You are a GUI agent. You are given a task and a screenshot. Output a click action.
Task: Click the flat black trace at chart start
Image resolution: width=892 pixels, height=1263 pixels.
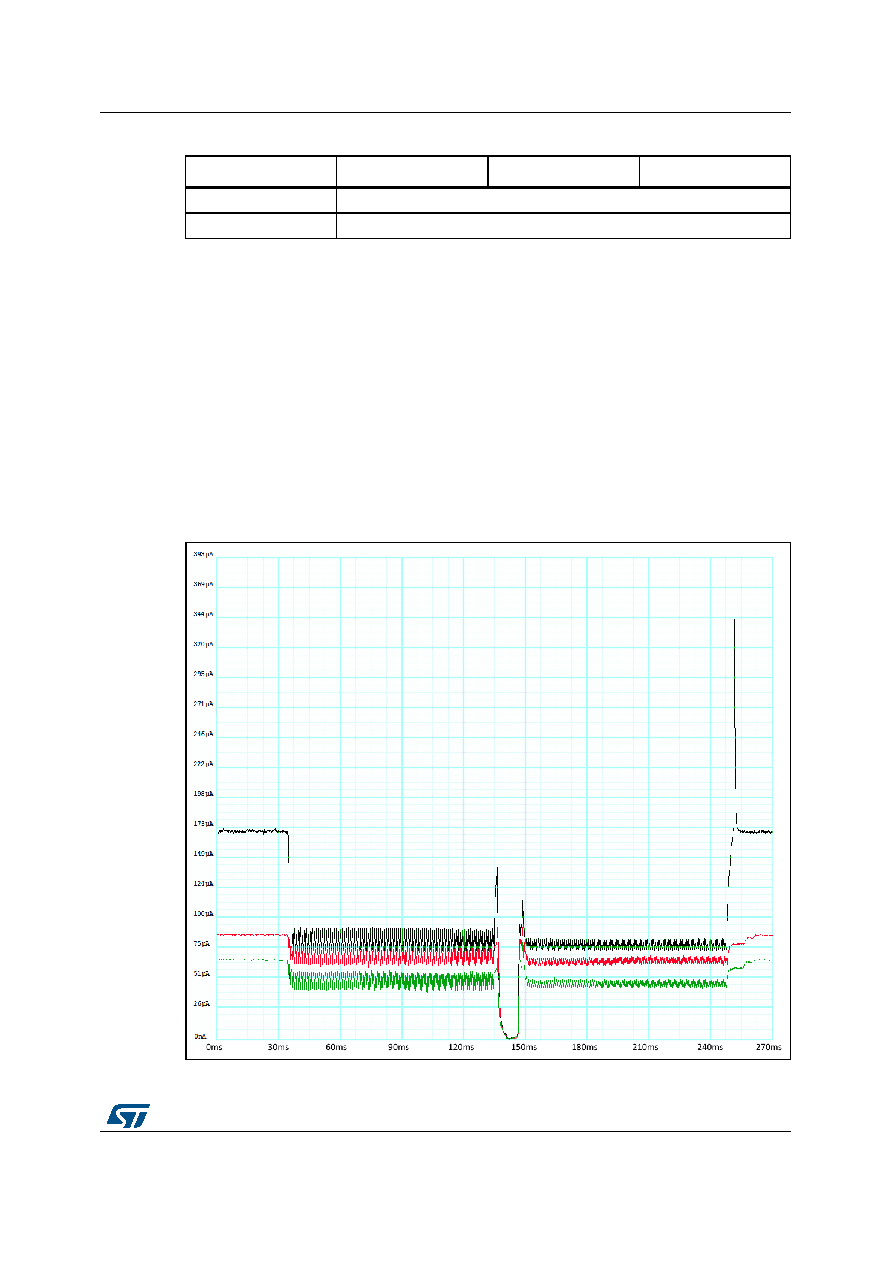[253, 831]
